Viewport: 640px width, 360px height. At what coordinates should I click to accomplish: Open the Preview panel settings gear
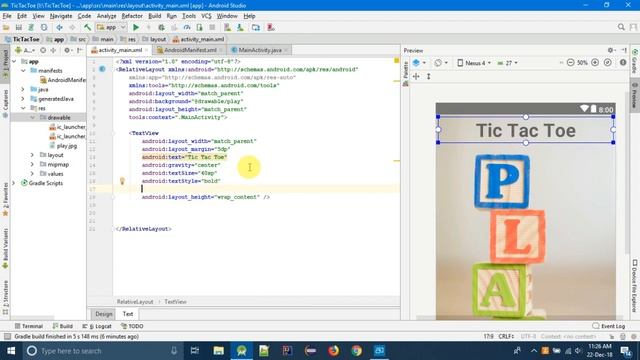(x=611, y=50)
